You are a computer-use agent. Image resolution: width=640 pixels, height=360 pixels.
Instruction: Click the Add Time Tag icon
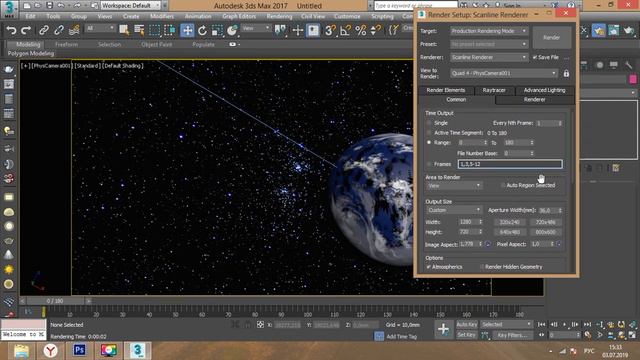point(379,336)
